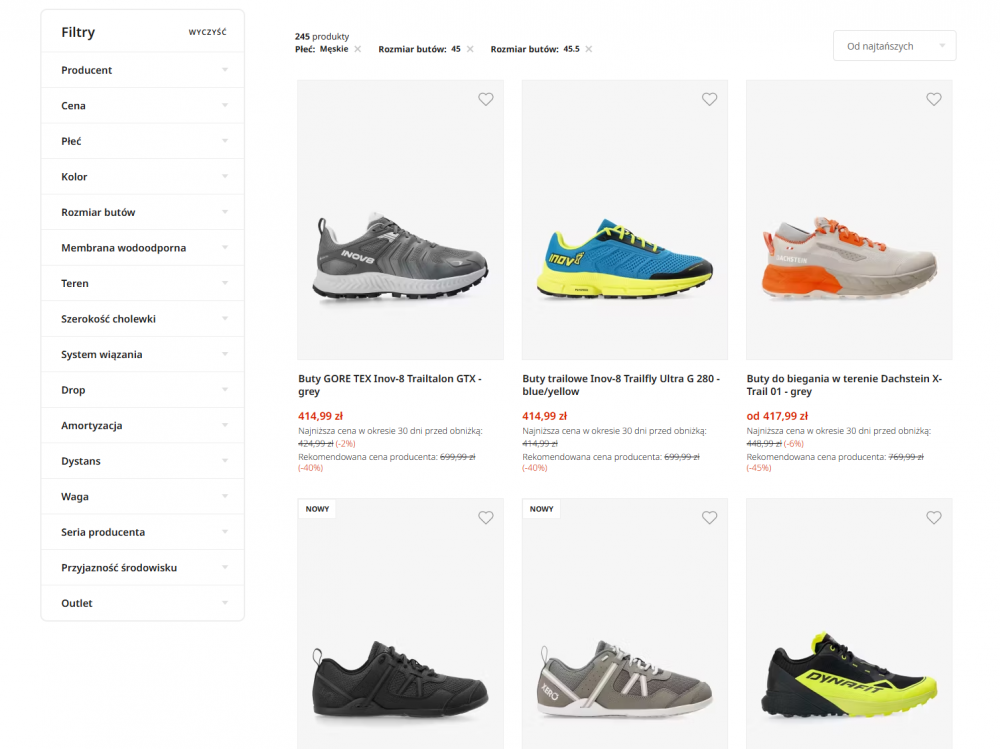Expand the Producent filter section
Image resolution: width=1000 pixels, height=749 pixels.
(143, 70)
